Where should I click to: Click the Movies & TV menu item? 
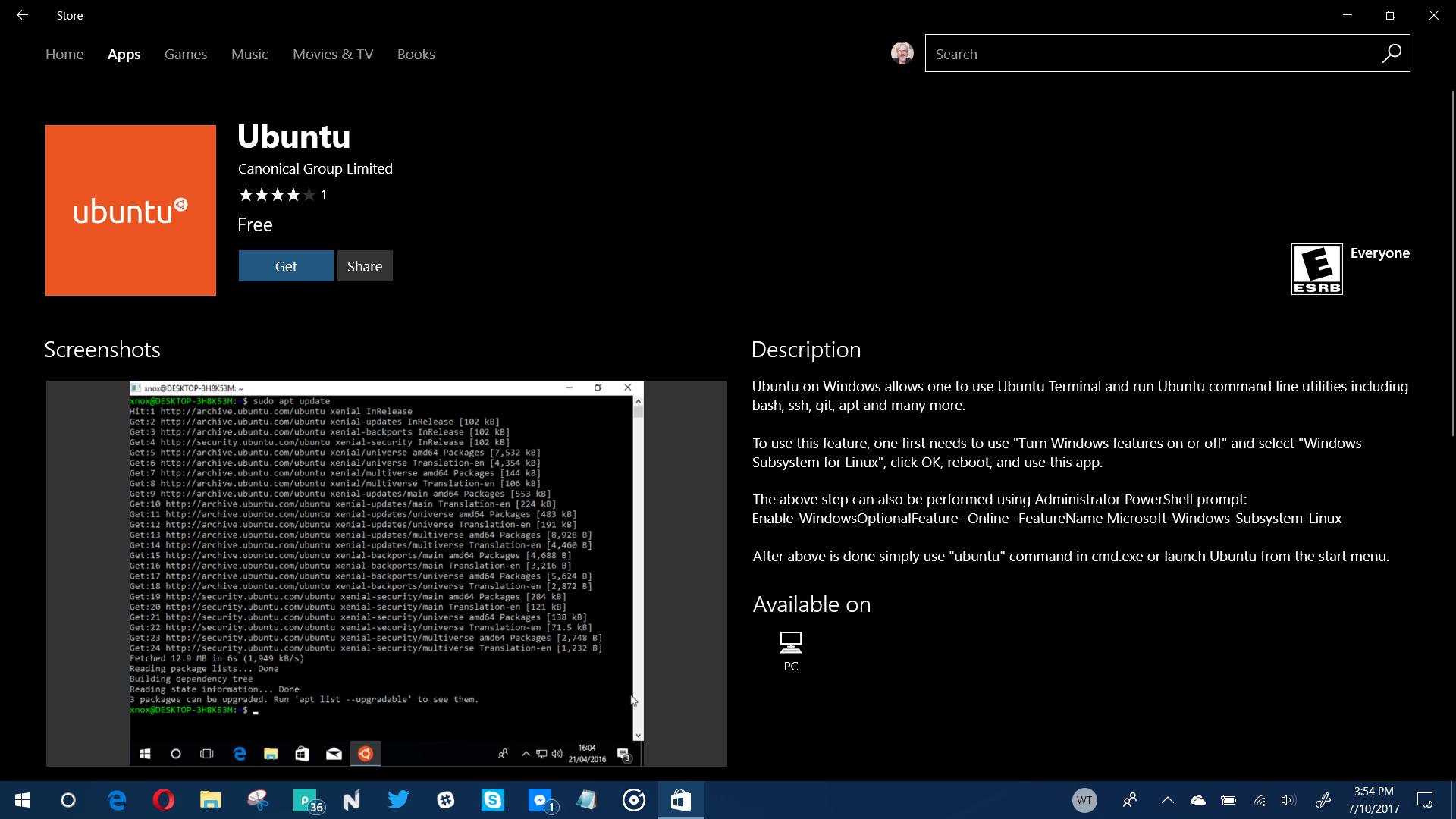(333, 54)
